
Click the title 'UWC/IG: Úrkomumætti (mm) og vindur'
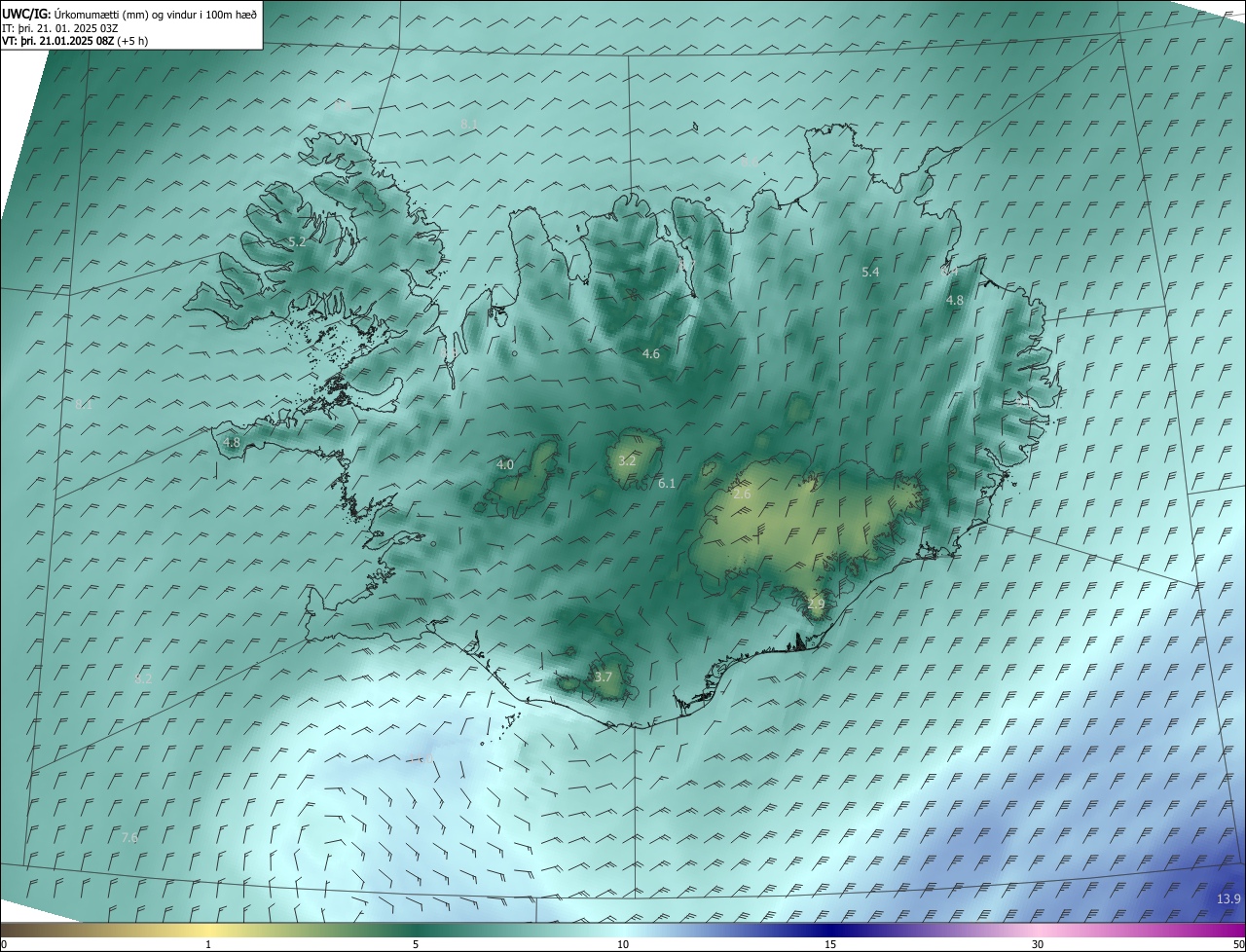point(129,13)
